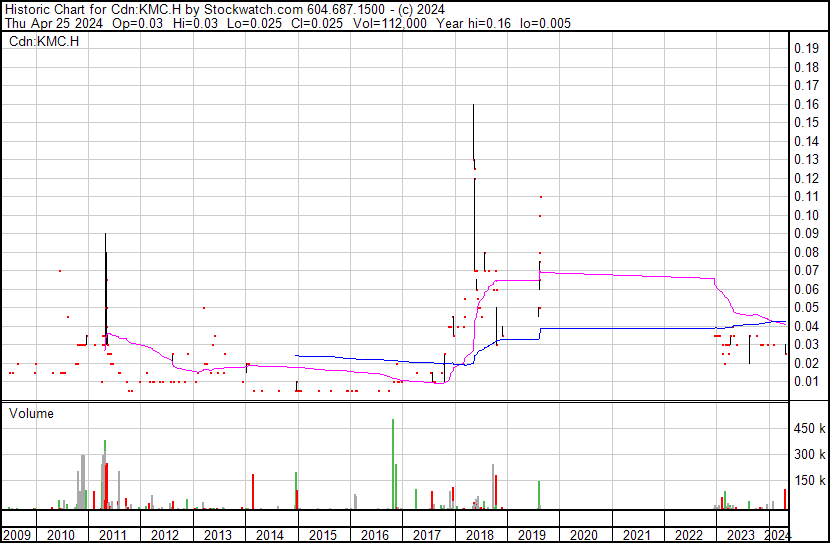Click the 2018 year label
The width and height of the screenshot is (830, 543).
tap(480, 535)
